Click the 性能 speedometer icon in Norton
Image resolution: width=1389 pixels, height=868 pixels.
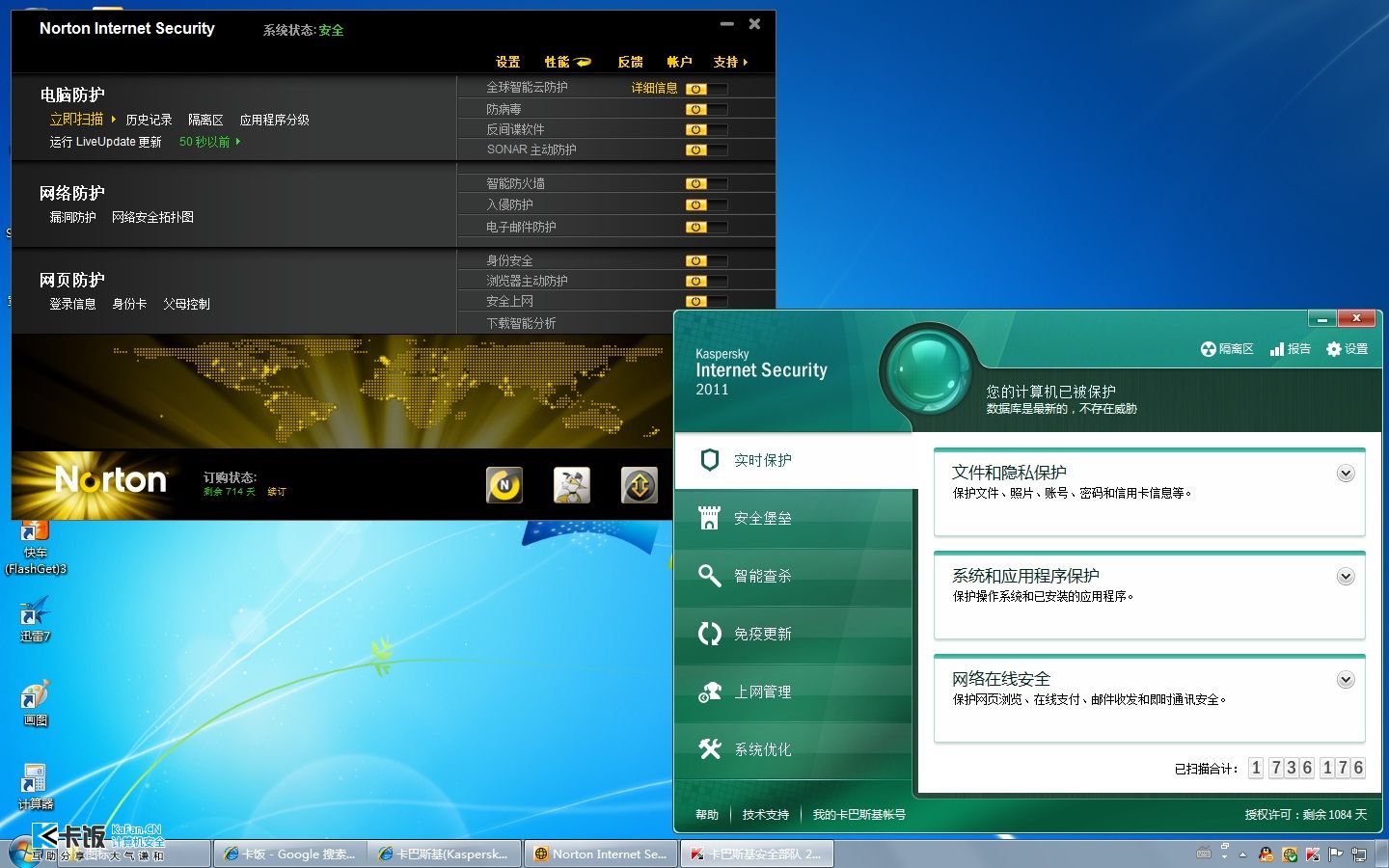(583, 62)
